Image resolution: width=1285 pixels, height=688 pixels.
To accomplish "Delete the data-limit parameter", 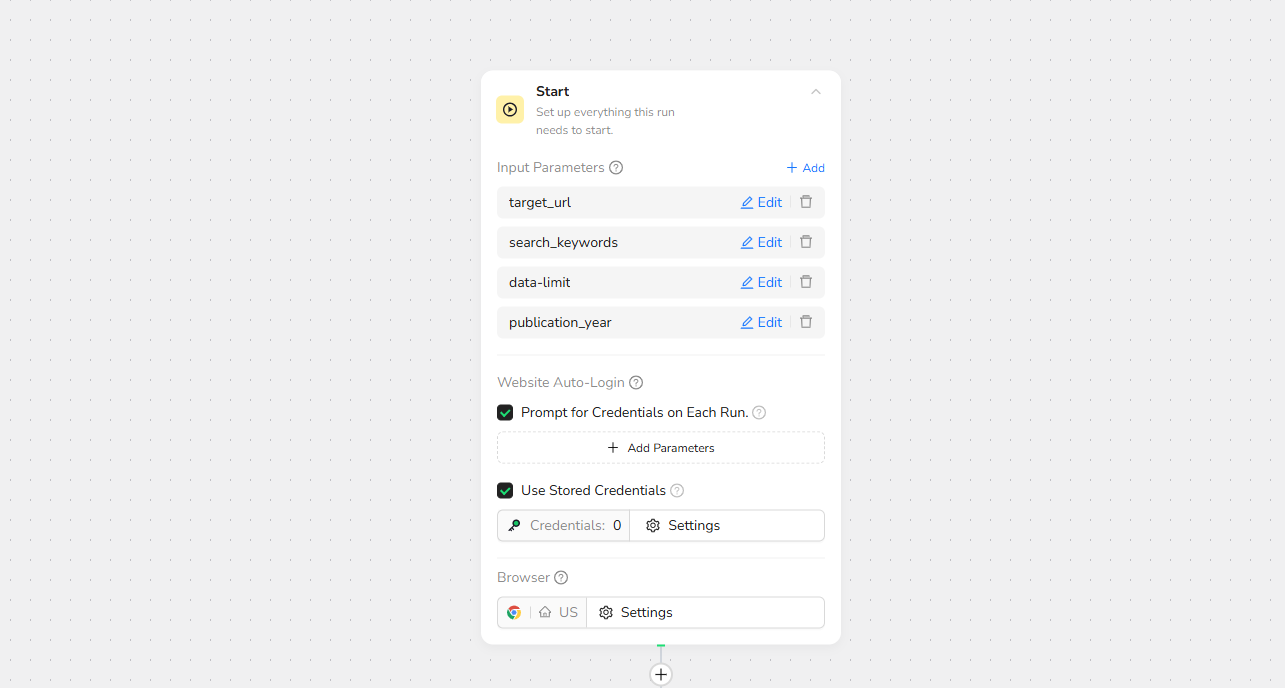I will 806,282.
